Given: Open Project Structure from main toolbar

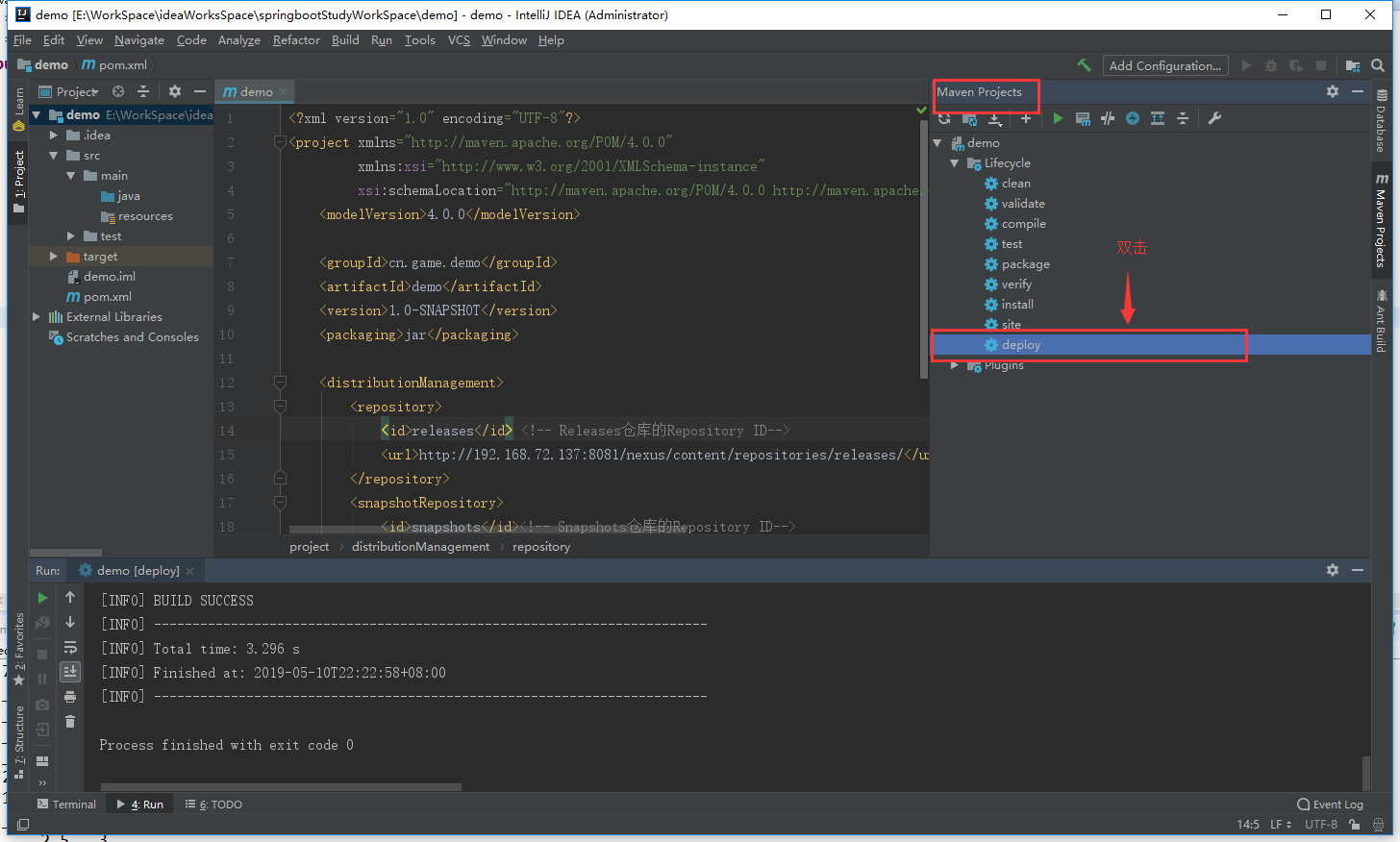Looking at the screenshot, I should tap(1353, 65).
